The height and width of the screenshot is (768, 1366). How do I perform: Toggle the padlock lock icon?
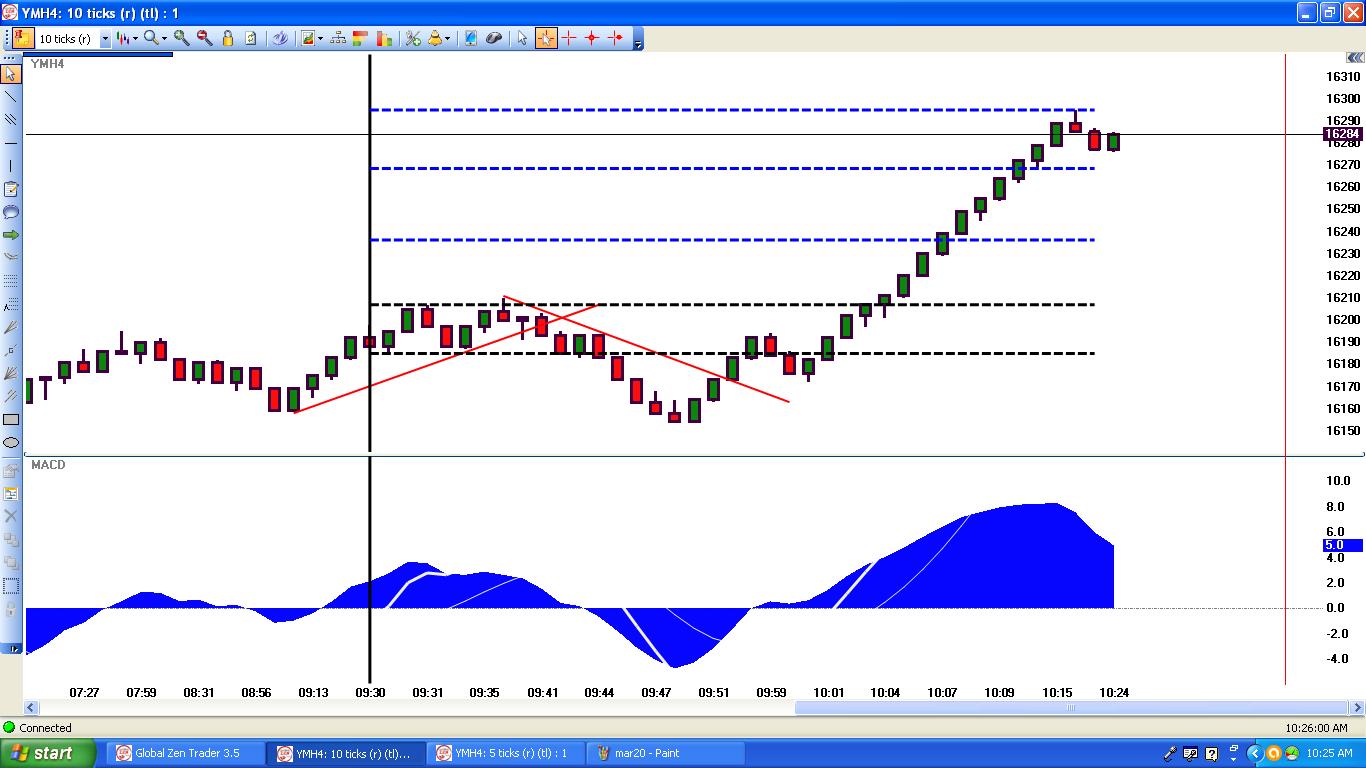pos(228,38)
